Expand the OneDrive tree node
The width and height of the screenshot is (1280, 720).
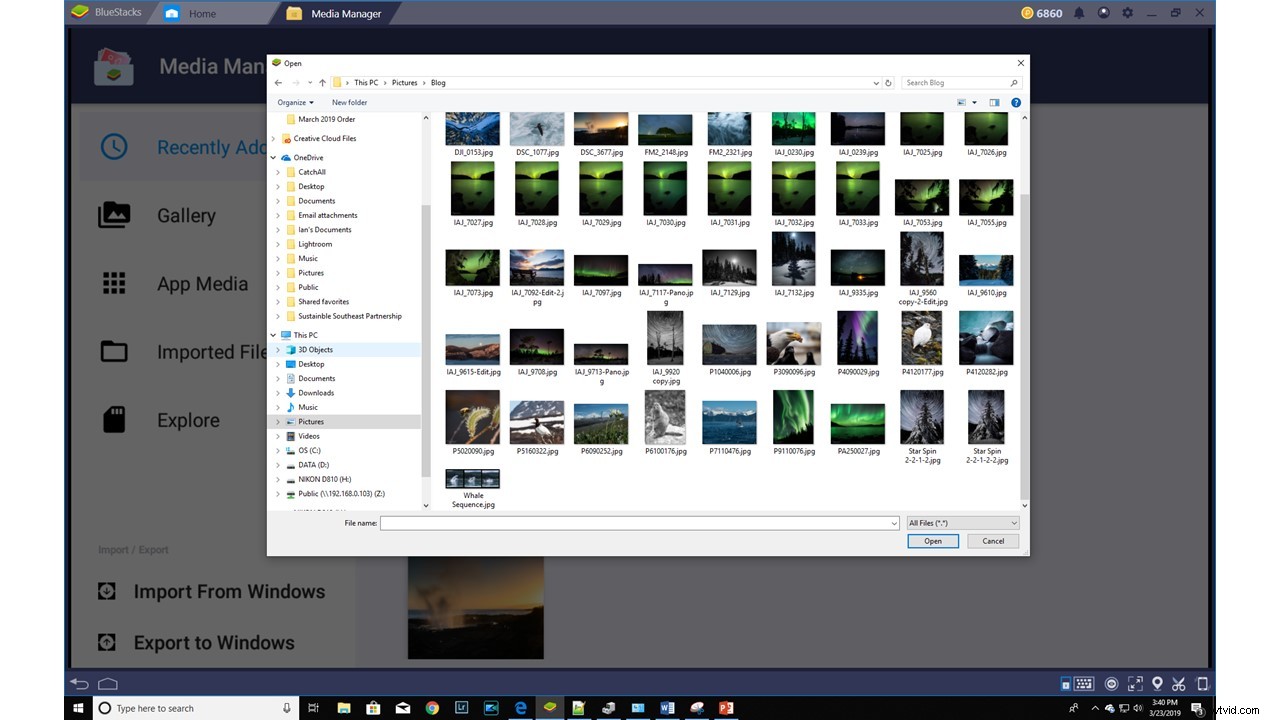pyautogui.click(x=272, y=157)
